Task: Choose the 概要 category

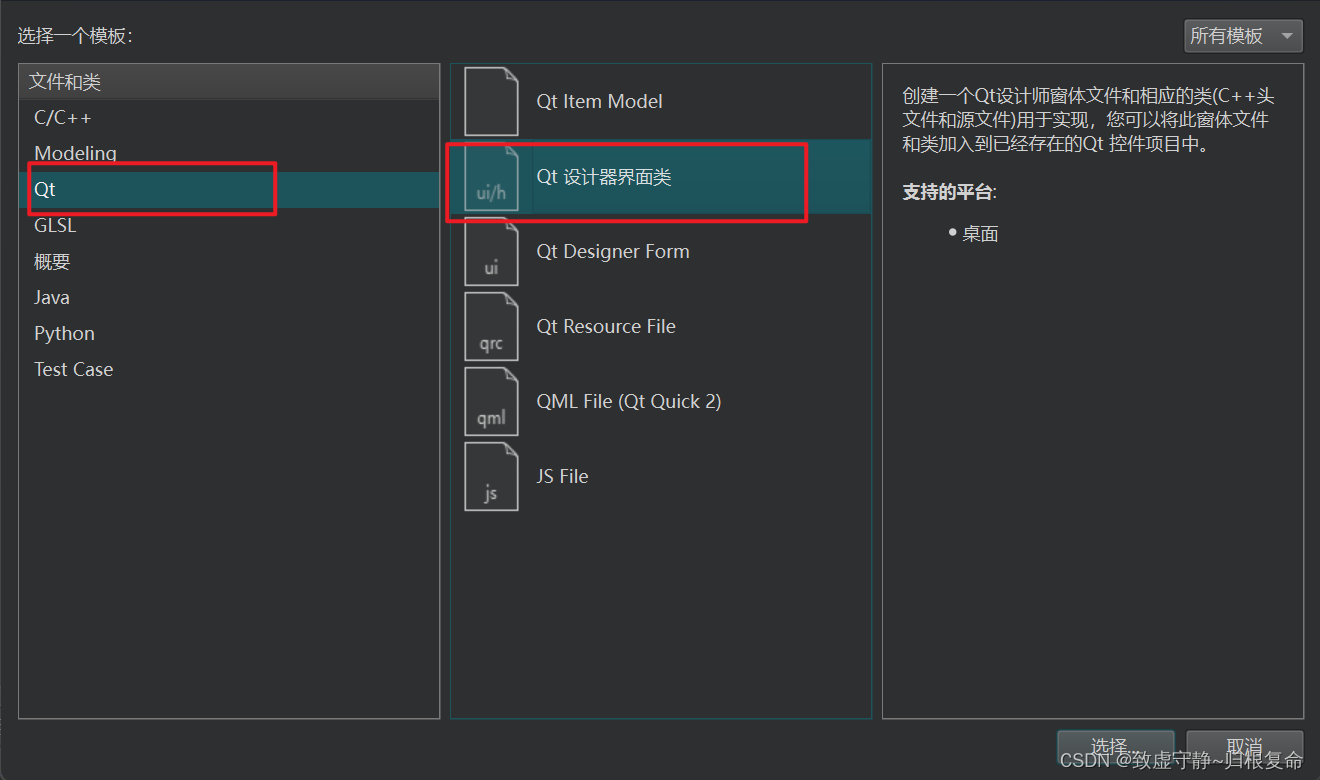Action: (229, 262)
